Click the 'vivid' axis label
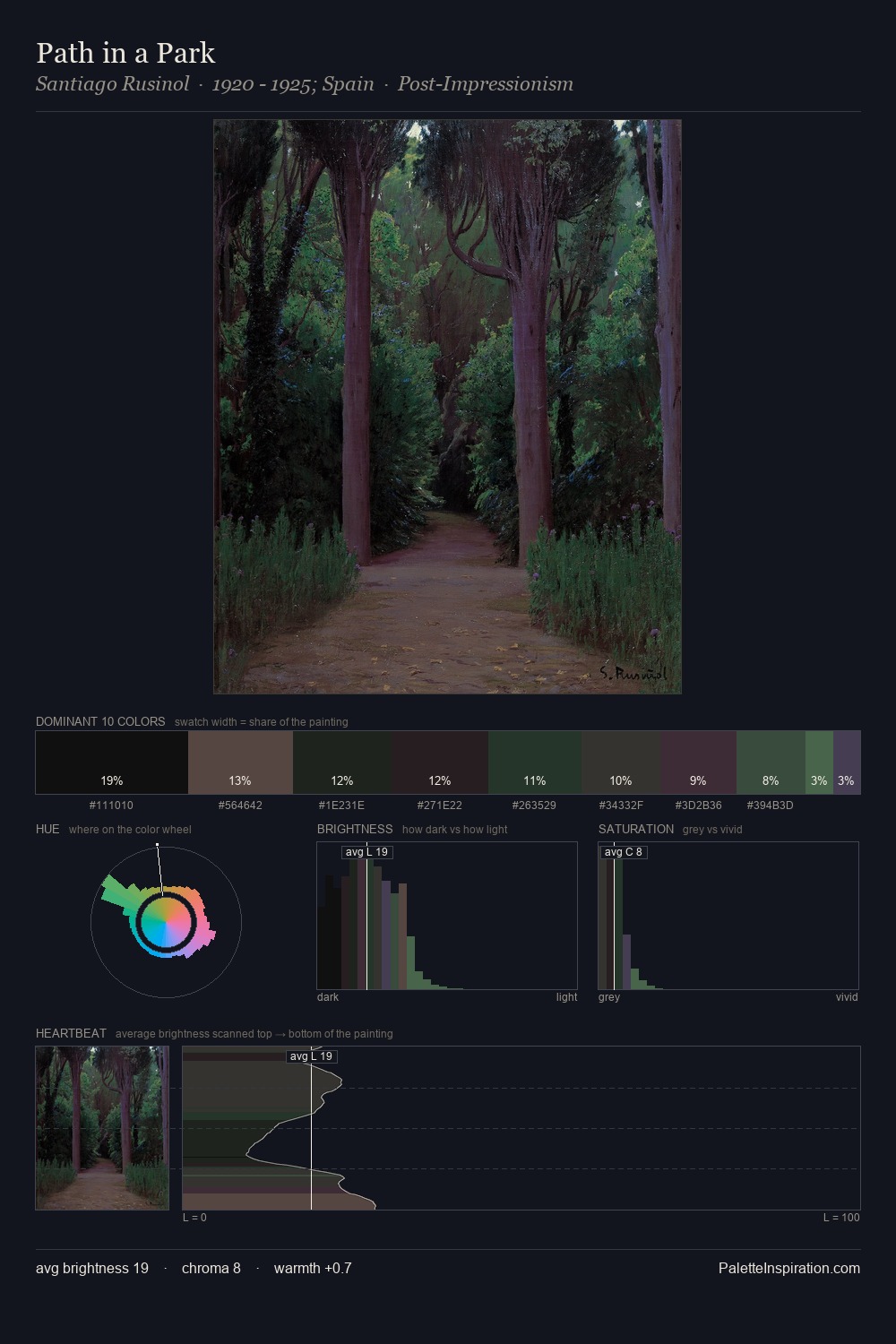This screenshot has height=1344, width=896. point(847,997)
